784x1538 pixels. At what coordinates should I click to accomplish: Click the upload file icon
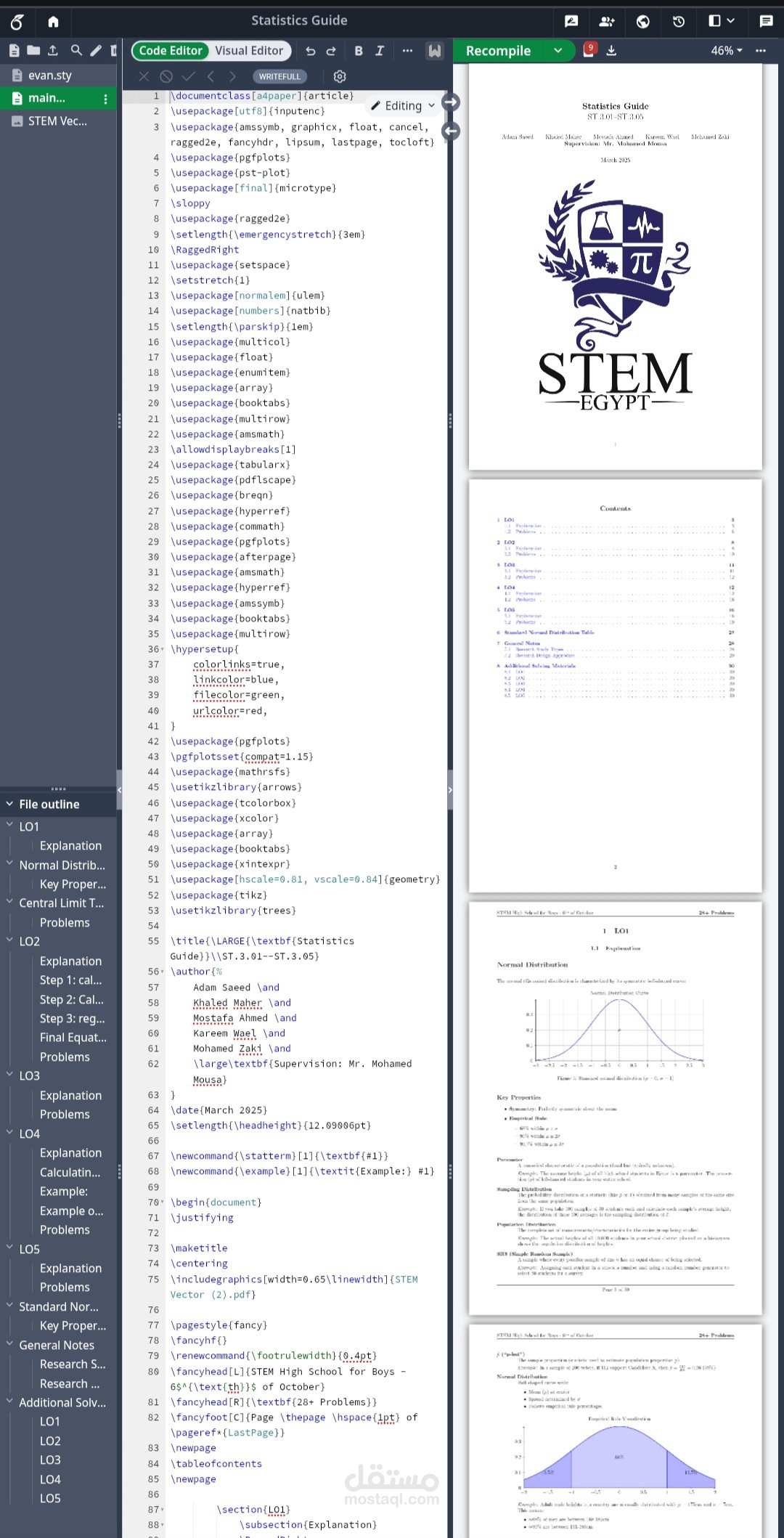53,50
